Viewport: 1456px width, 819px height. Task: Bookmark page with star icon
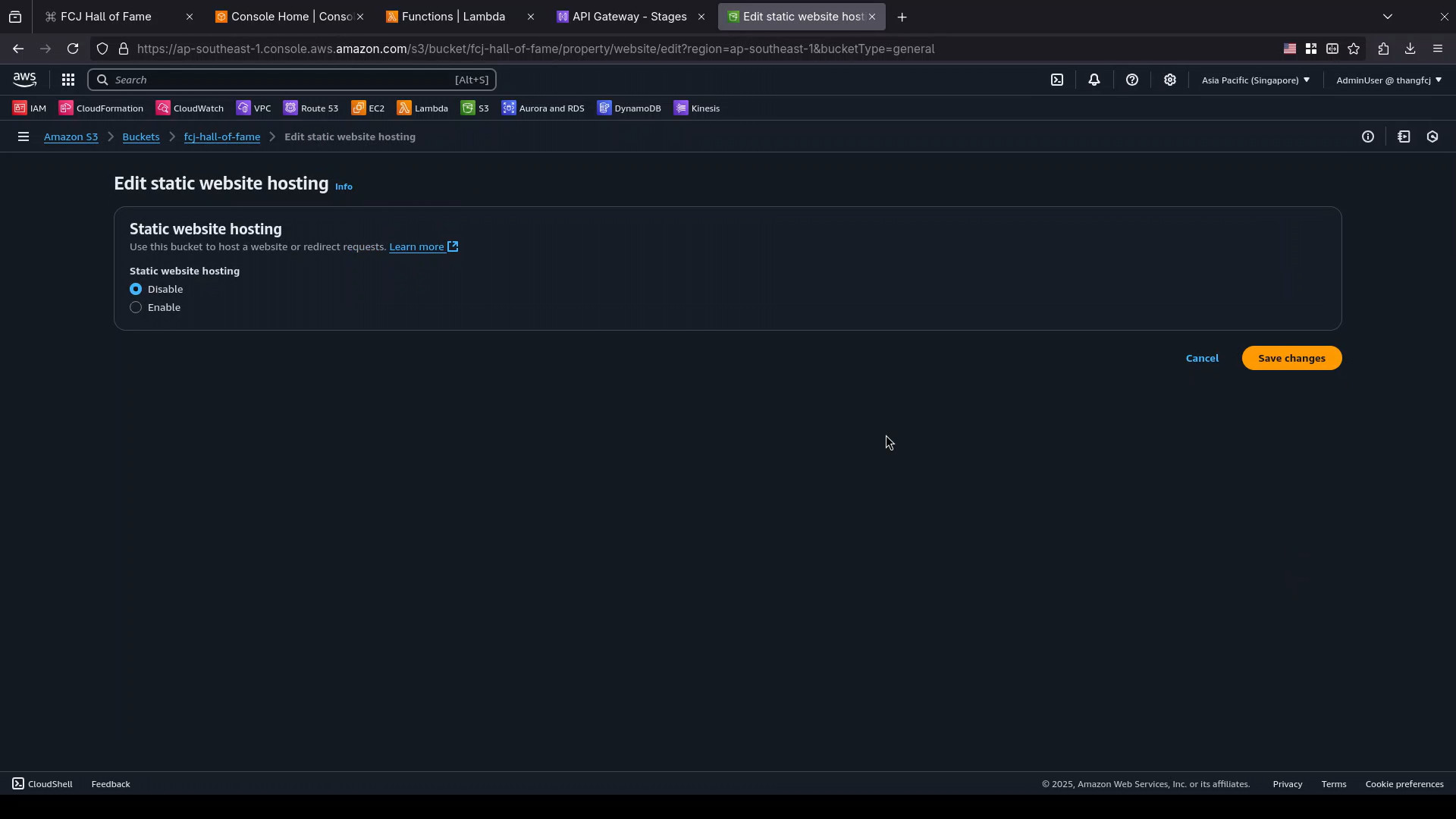tap(1354, 49)
